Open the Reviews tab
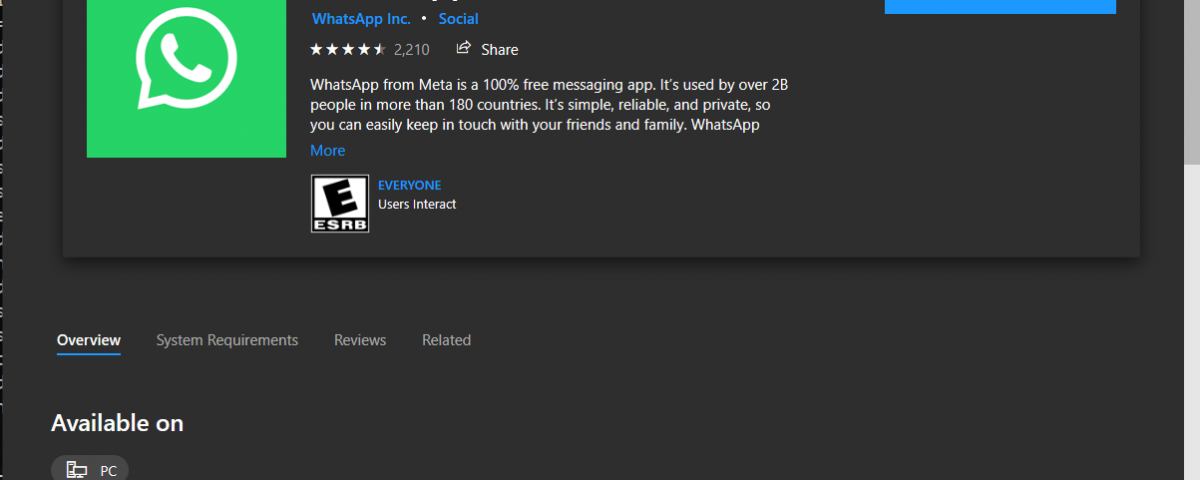Viewport: 1200px width, 480px height. pyautogui.click(x=360, y=340)
